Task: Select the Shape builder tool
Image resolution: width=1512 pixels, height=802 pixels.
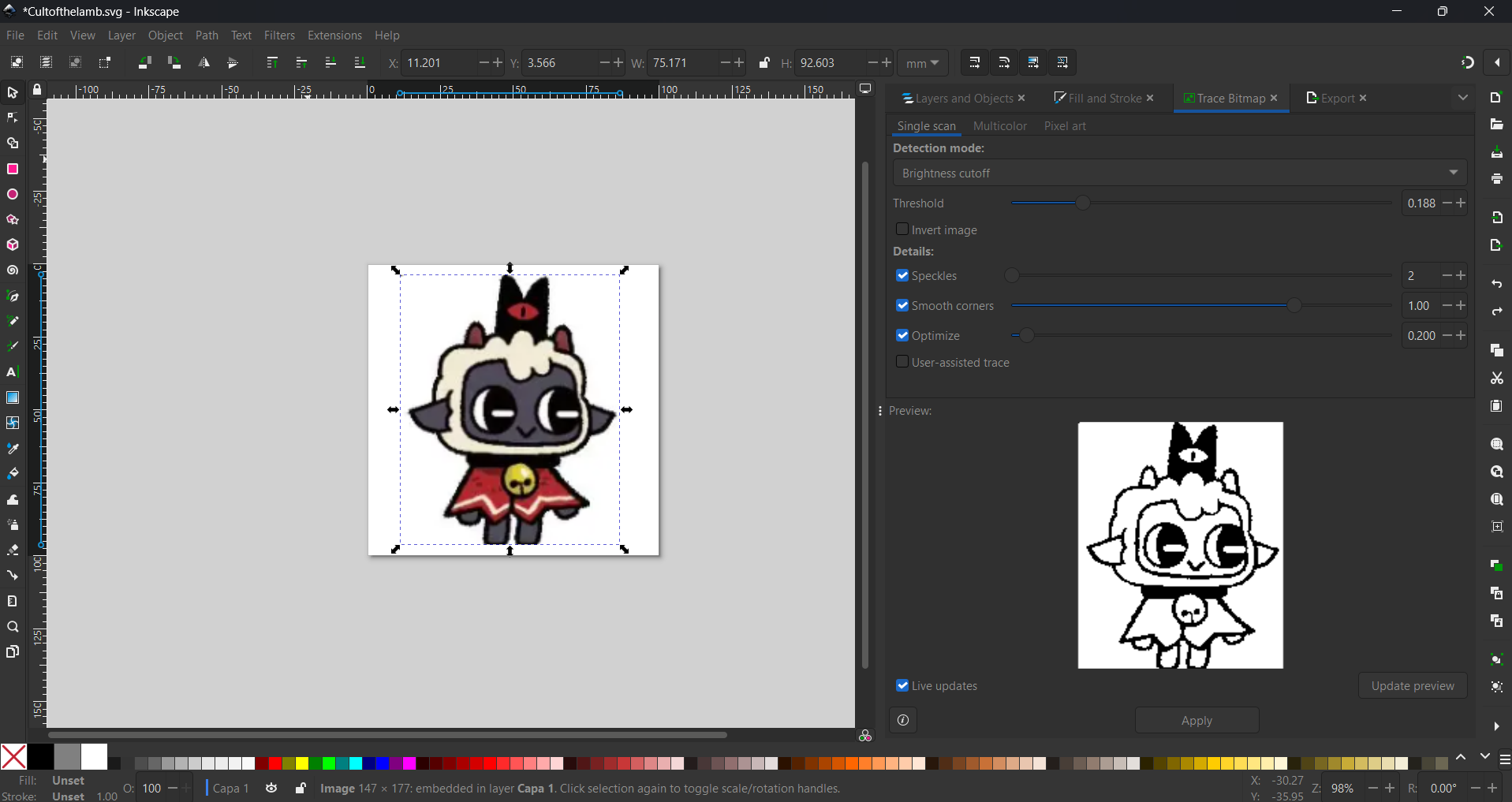Action: click(x=13, y=144)
